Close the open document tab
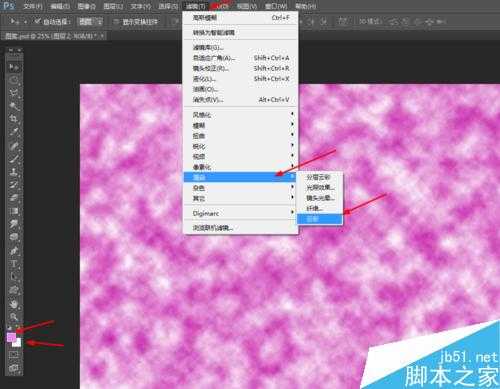Image resolution: width=500 pixels, height=389 pixels. tap(102, 36)
